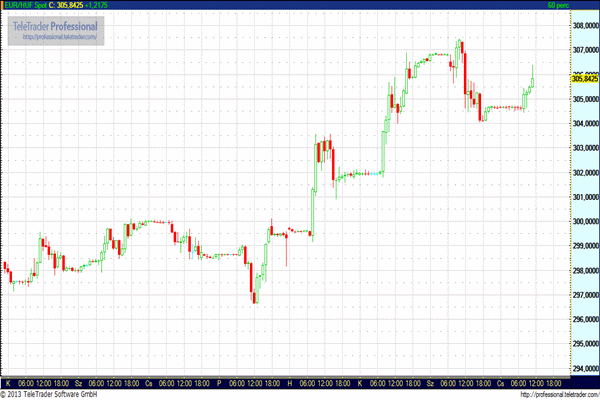Click the last Cs day marker on time axis
The width and height of the screenshot is (600, 400).
pyautogui.click(x=500, y=383)
